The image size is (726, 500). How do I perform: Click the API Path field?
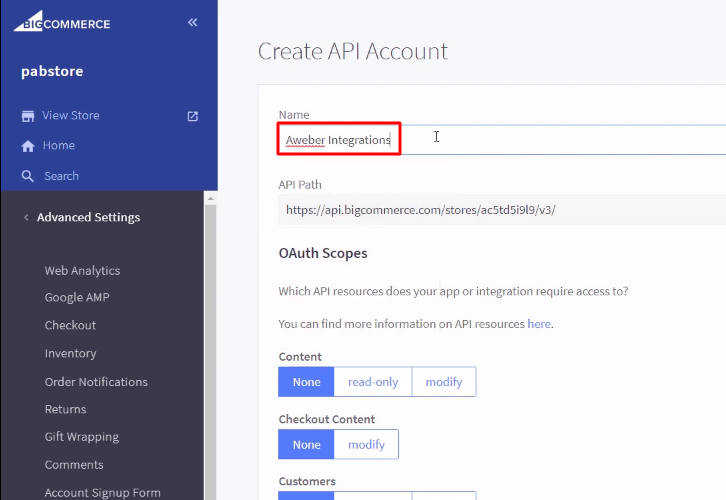coord(502,210)
